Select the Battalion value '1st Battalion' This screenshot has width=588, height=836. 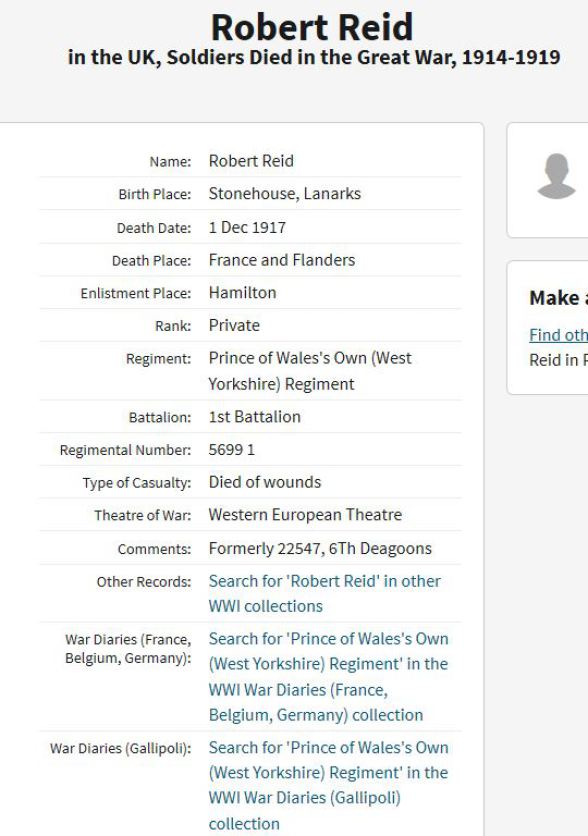tap(254, 416)
